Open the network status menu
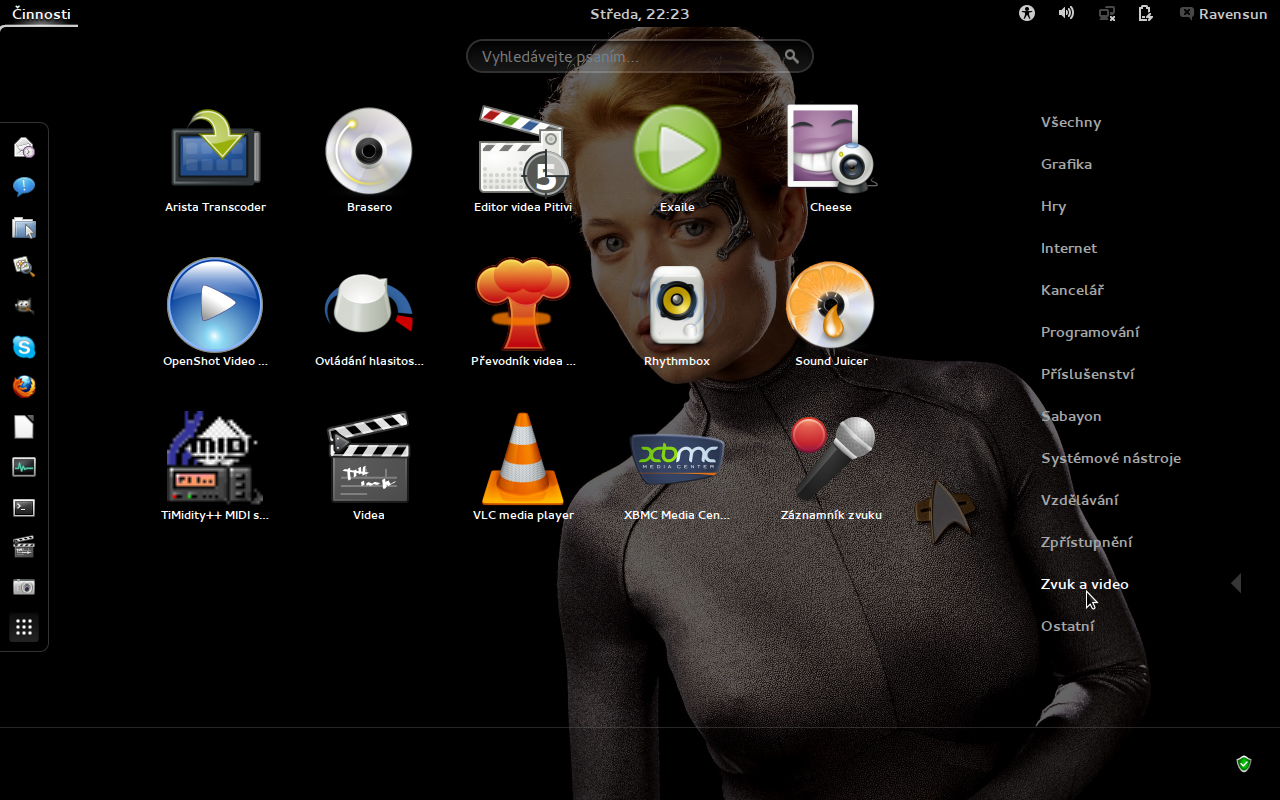This screenshot has height=800, width=1280. pyautogui.click(x=1107, y=13)
